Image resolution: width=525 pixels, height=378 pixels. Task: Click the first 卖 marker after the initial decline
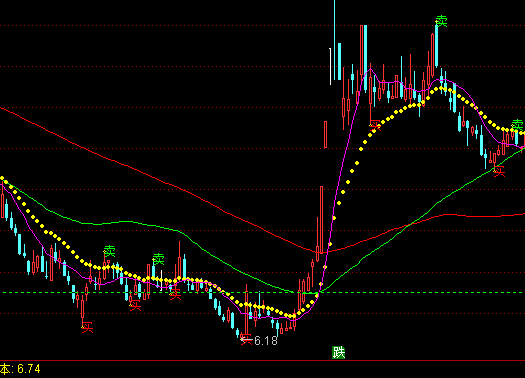pyautogui.click(x=109, y=251)
